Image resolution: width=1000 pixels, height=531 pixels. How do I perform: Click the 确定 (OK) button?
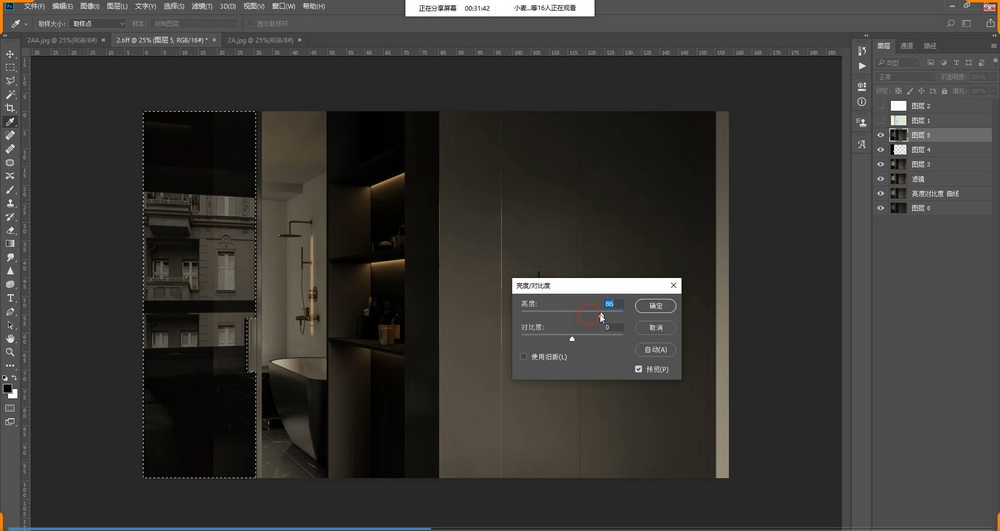[x=655, y=305]
